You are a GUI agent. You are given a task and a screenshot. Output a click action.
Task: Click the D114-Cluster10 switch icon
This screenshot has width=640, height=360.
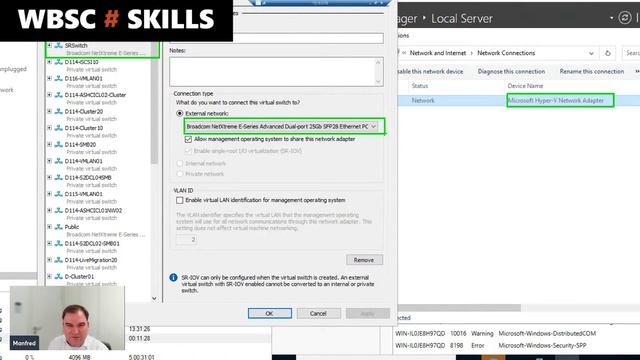(58, 128)
